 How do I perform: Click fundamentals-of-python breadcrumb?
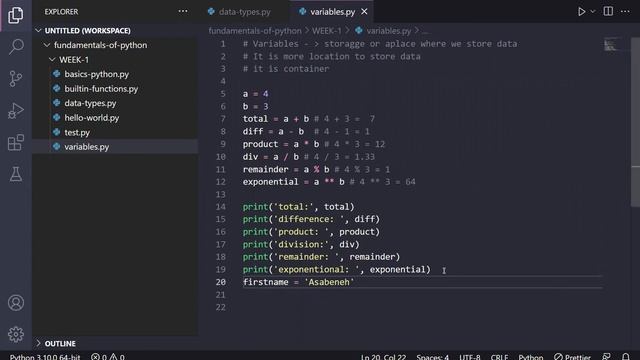tap(255, 31)
